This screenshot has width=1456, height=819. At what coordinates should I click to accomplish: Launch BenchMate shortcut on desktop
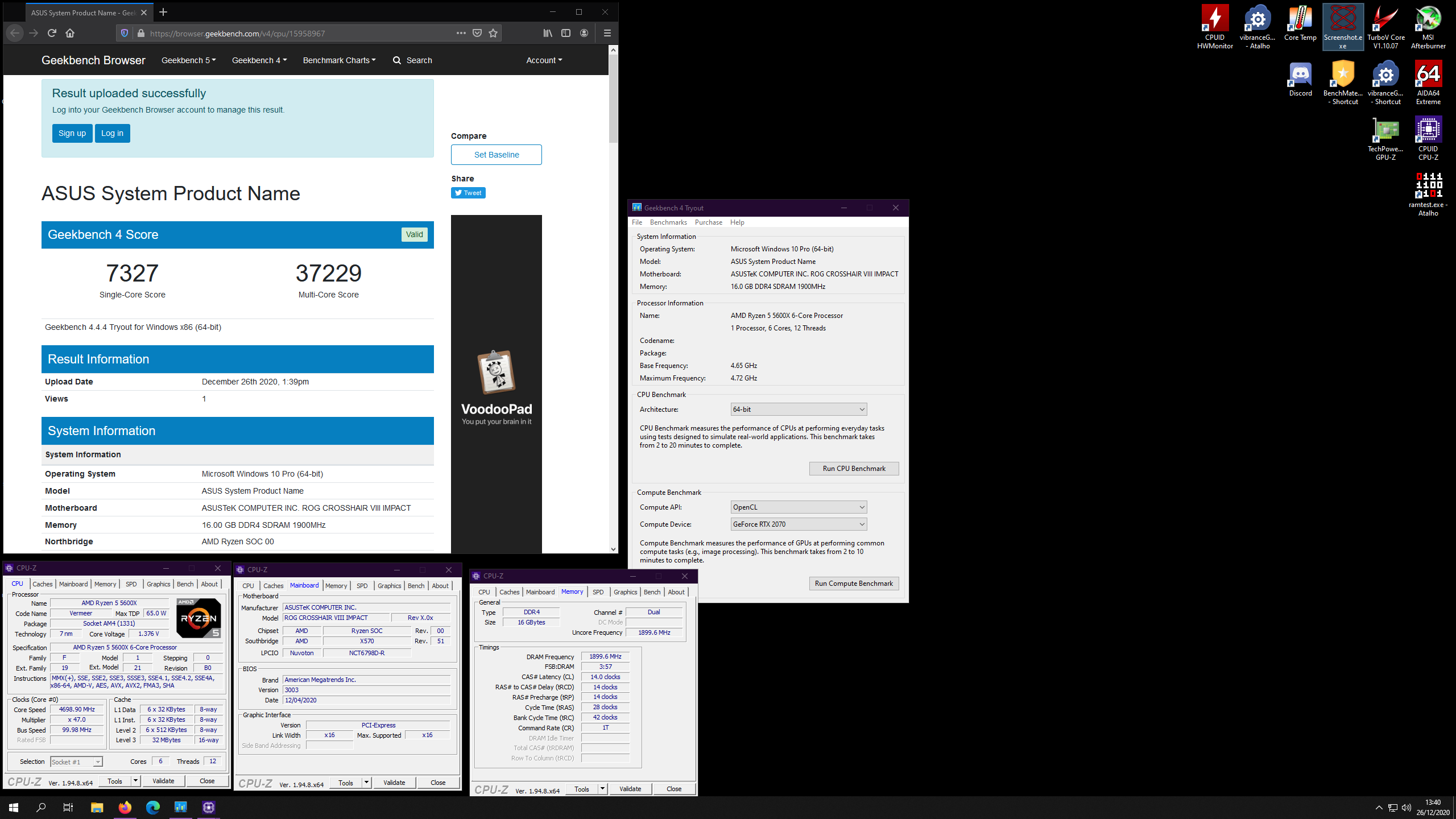click(x=1343, y=83)
